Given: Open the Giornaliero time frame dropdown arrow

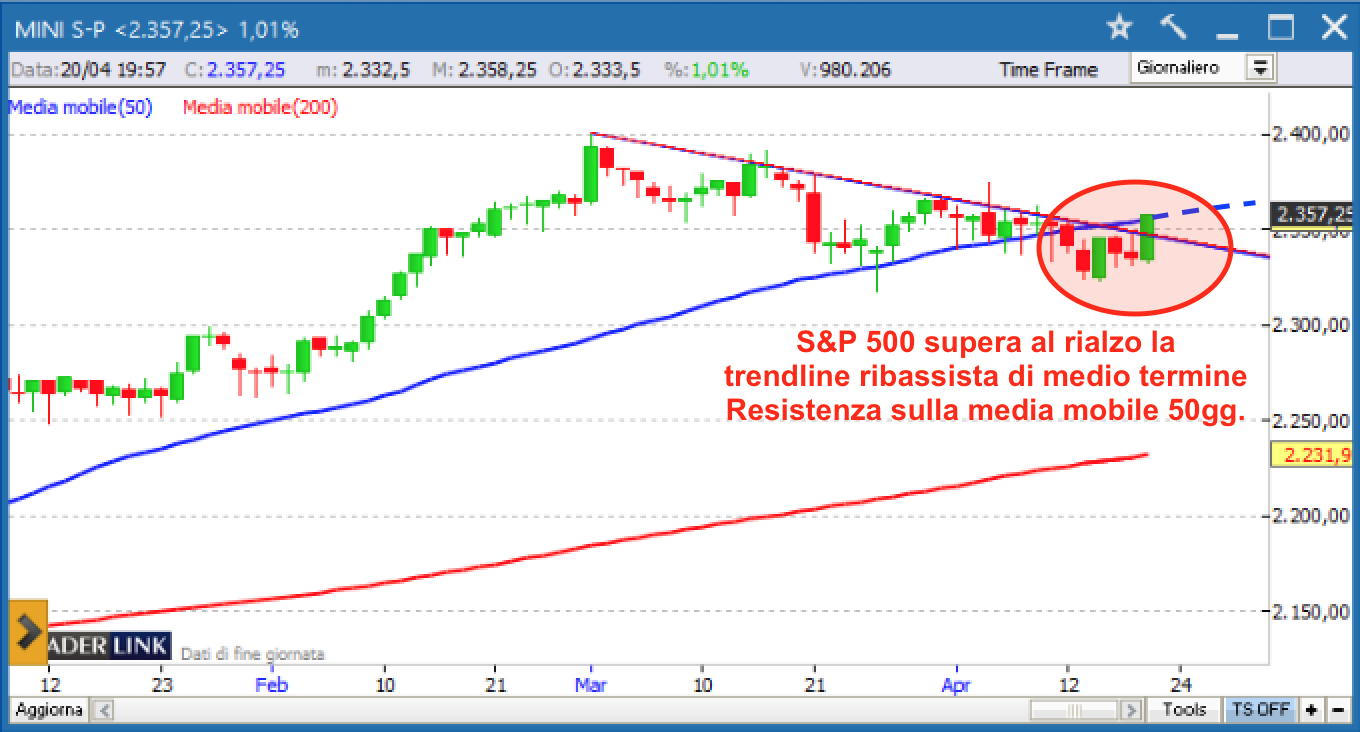Looking at the screenshot, I should [x=1259, y=69].
